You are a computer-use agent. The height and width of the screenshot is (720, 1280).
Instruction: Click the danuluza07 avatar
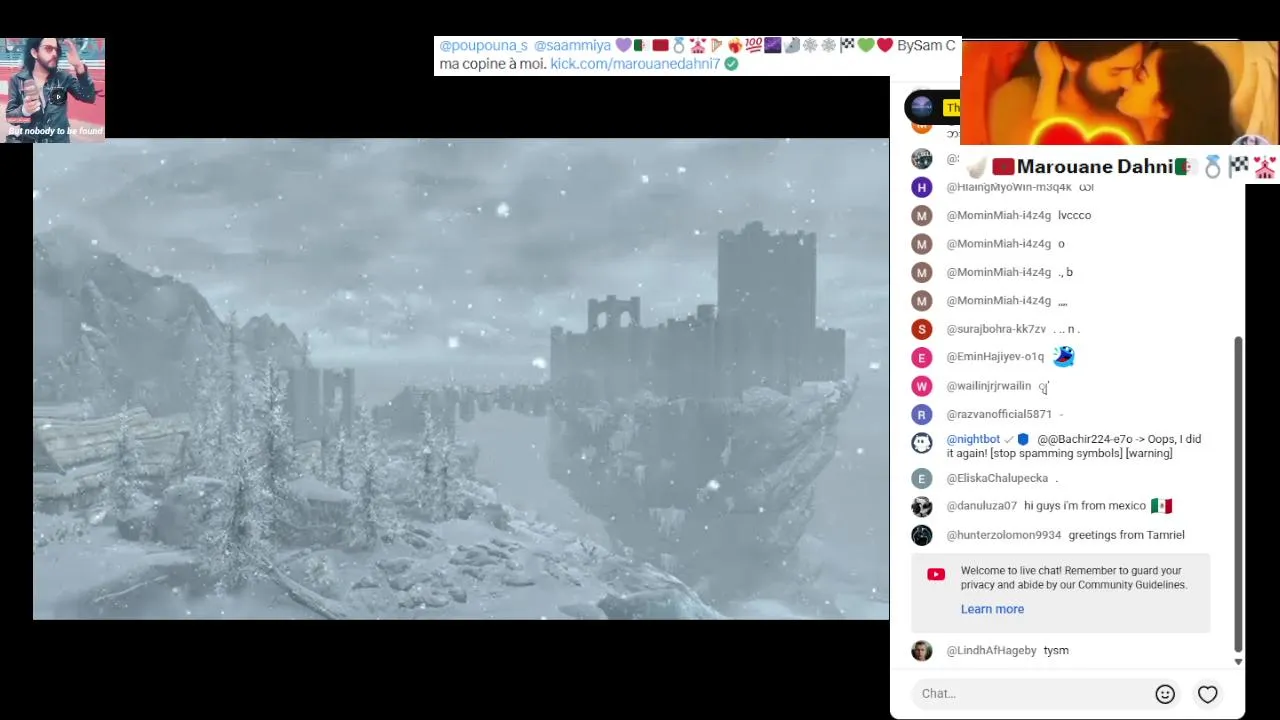tap(922, 507)
